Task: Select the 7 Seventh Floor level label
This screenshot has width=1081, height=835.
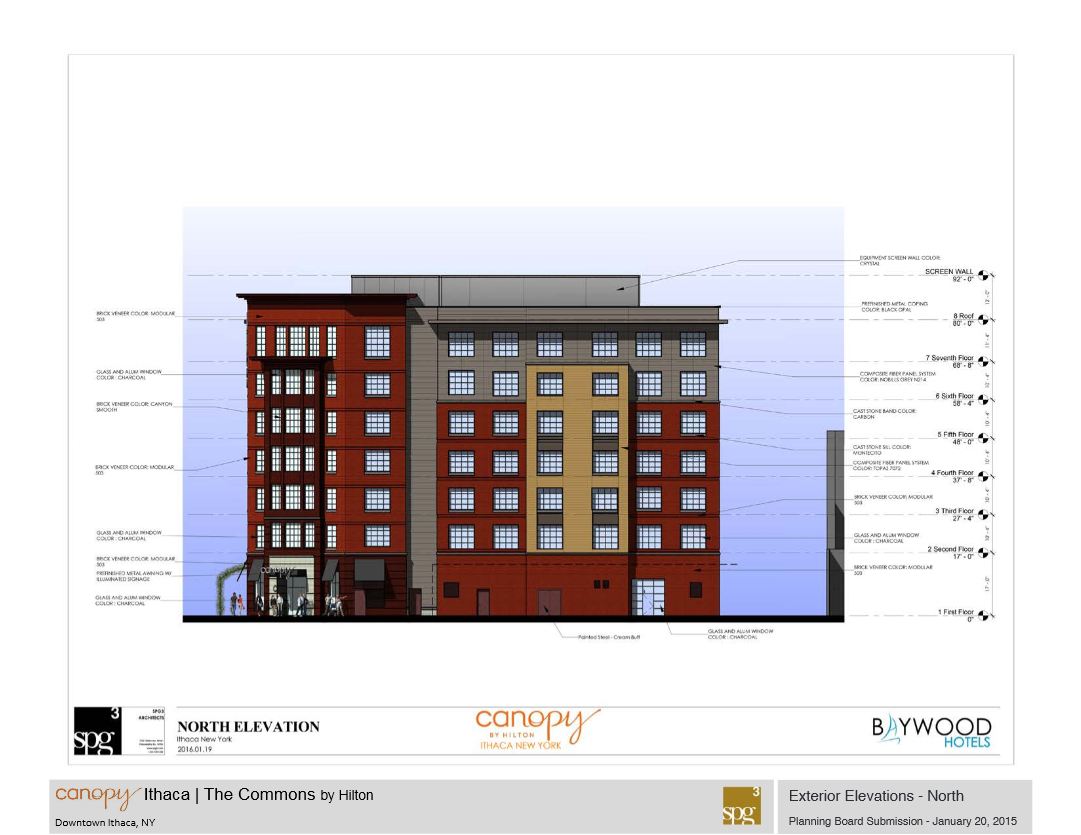Action: pos(949,358)
